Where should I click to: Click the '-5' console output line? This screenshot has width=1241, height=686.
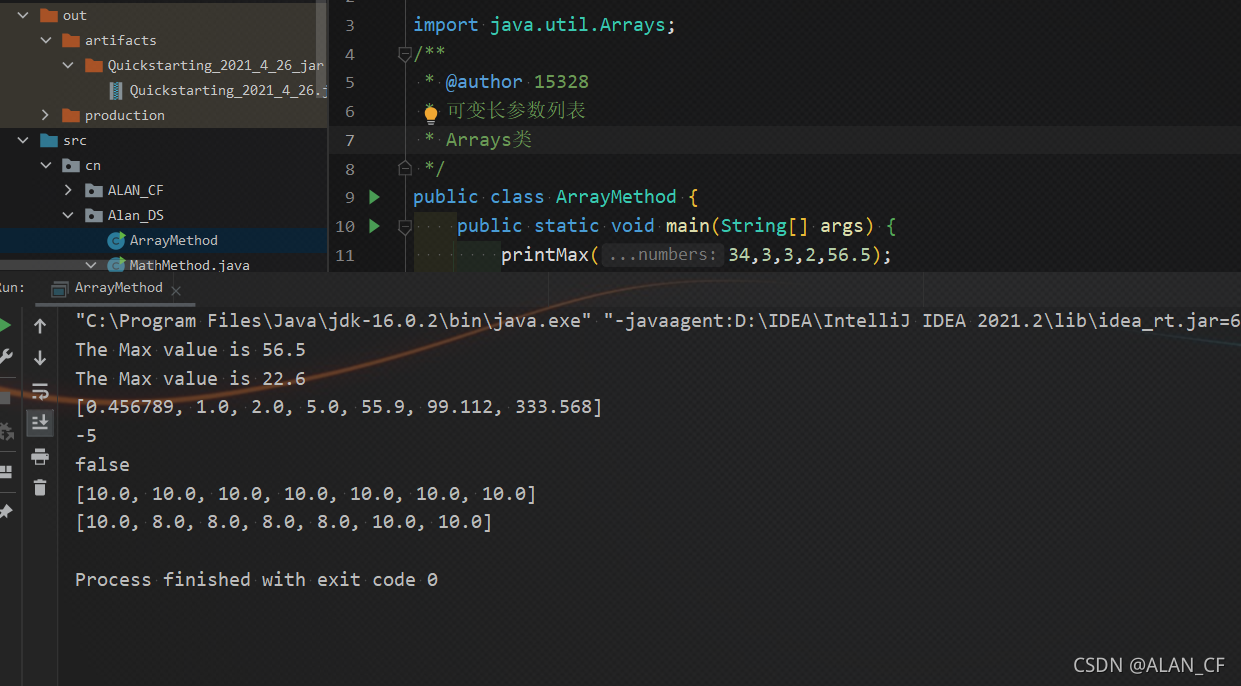click(86, 436)
